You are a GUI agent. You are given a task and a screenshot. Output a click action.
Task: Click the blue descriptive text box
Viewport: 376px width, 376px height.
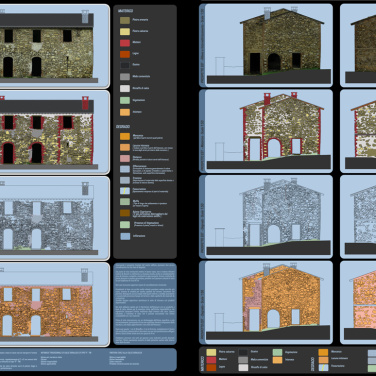point(145,304)
